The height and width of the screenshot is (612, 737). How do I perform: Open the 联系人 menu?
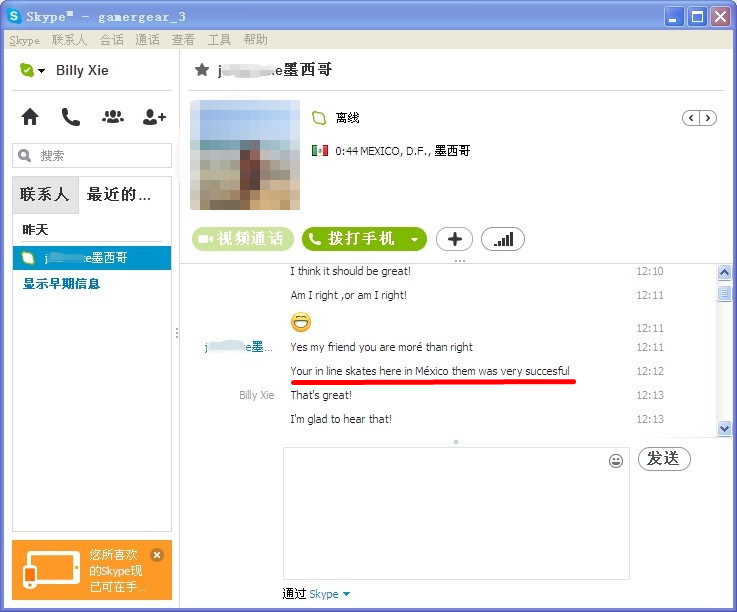(70, 40)
